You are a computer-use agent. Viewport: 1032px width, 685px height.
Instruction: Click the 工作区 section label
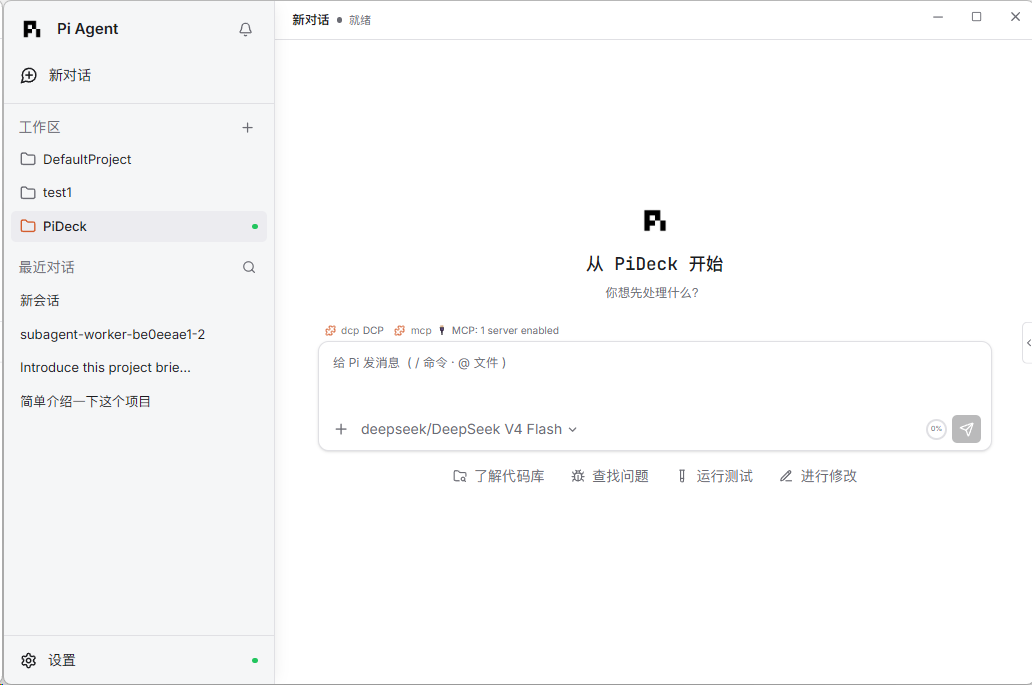tap(39, 127)
